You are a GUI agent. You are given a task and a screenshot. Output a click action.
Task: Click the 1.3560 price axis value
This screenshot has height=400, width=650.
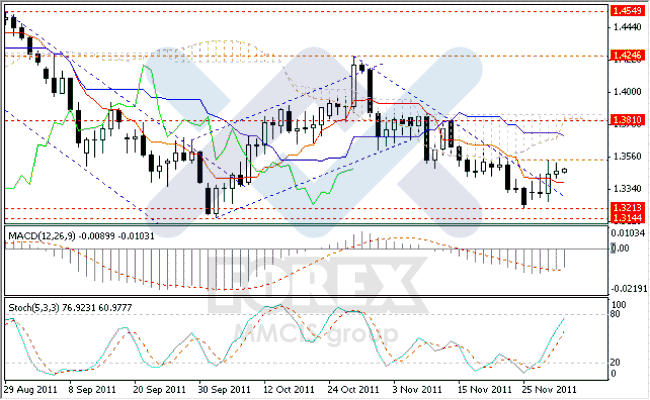pyautogui.click(x=627, y=156)
